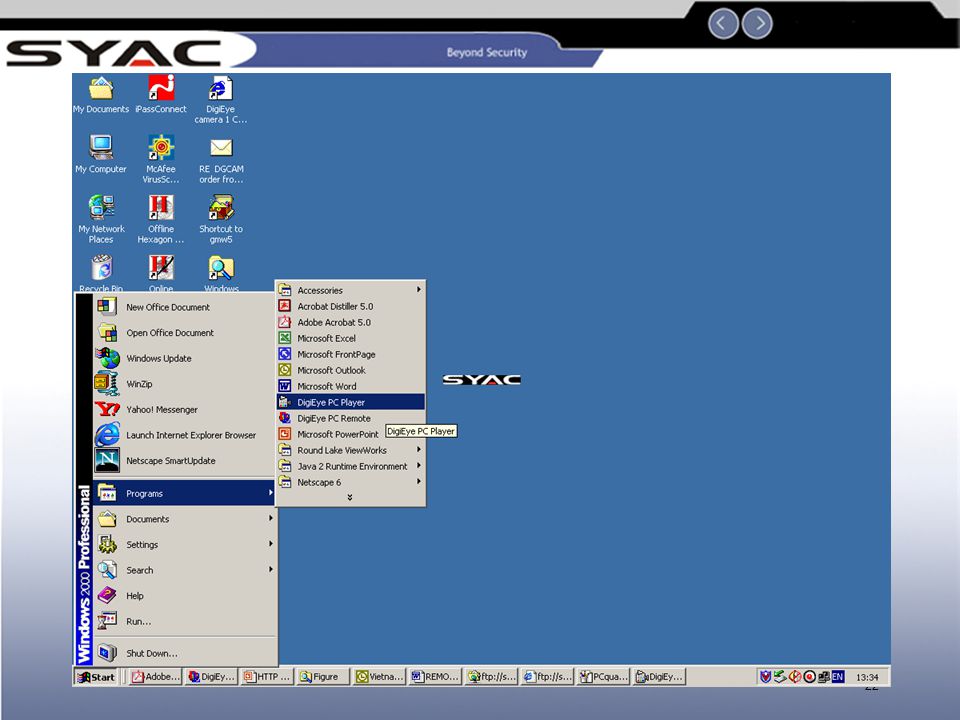Select the iPassConnect desktop shortcut
The height and width of the screenshot is (720, 960).
(x=161, y=96)
